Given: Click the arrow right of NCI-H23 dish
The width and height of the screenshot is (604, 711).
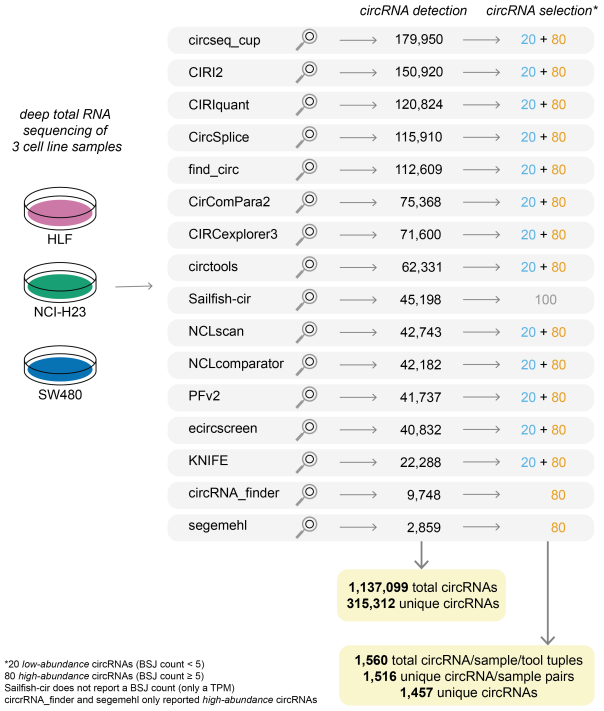Looking at the screenshot, I should pos(133,287).
